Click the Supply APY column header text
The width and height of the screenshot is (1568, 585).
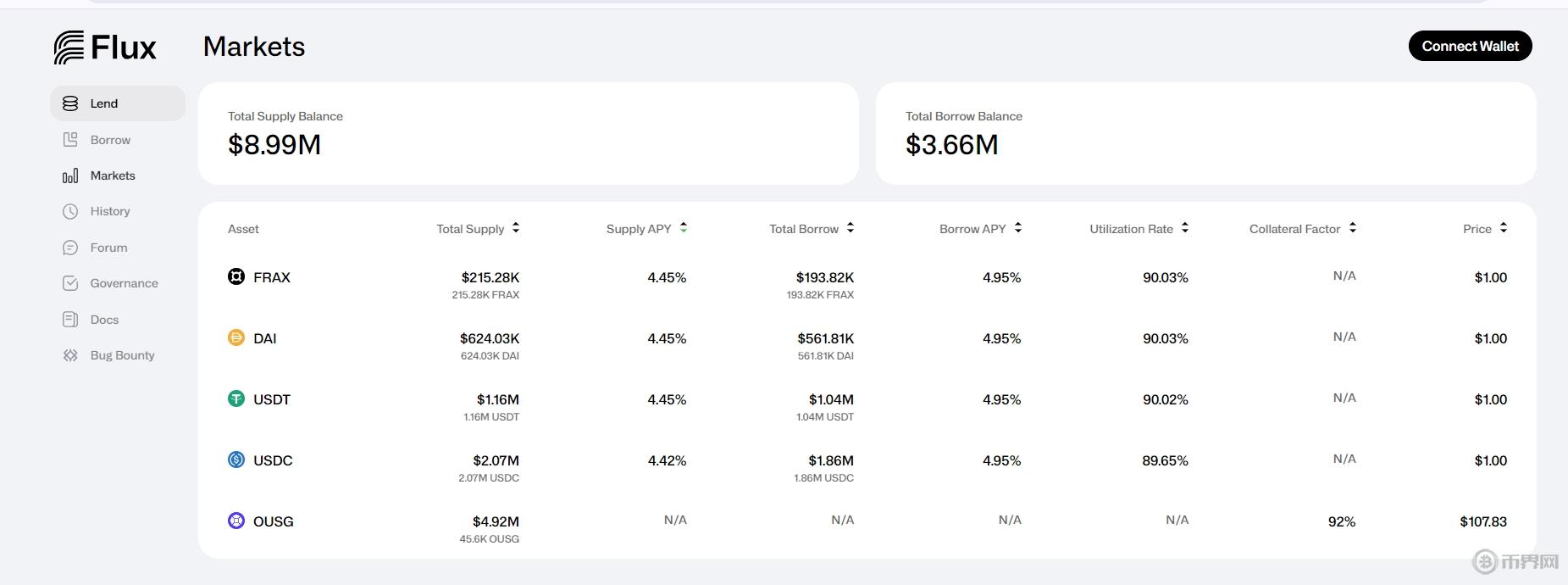point(639,229)
